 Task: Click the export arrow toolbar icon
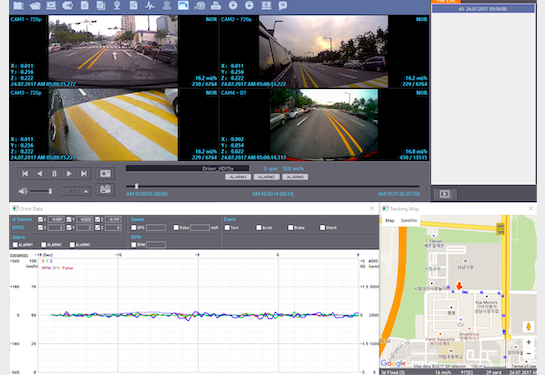click(x=67, y=5)
